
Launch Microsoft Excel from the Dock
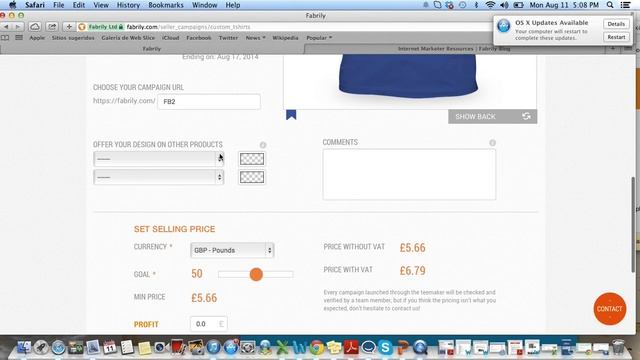click(282, 347)
